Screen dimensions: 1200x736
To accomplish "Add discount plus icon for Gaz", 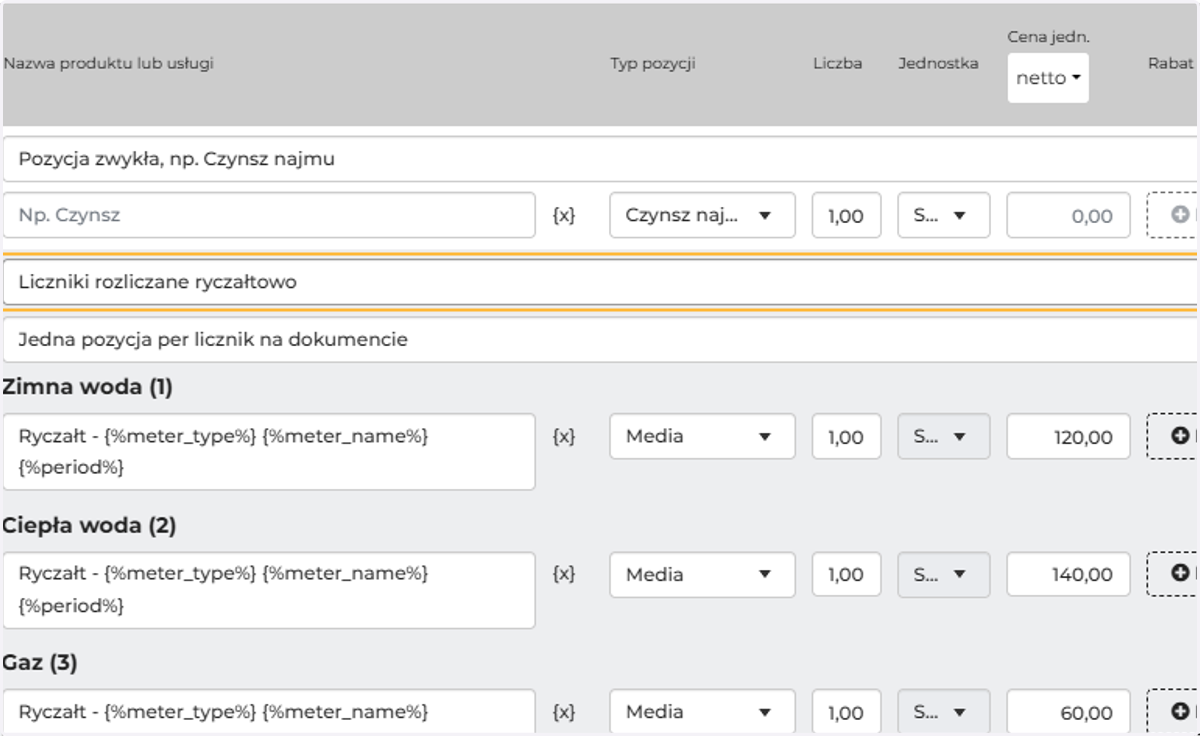I will [x=1180, y=712].
